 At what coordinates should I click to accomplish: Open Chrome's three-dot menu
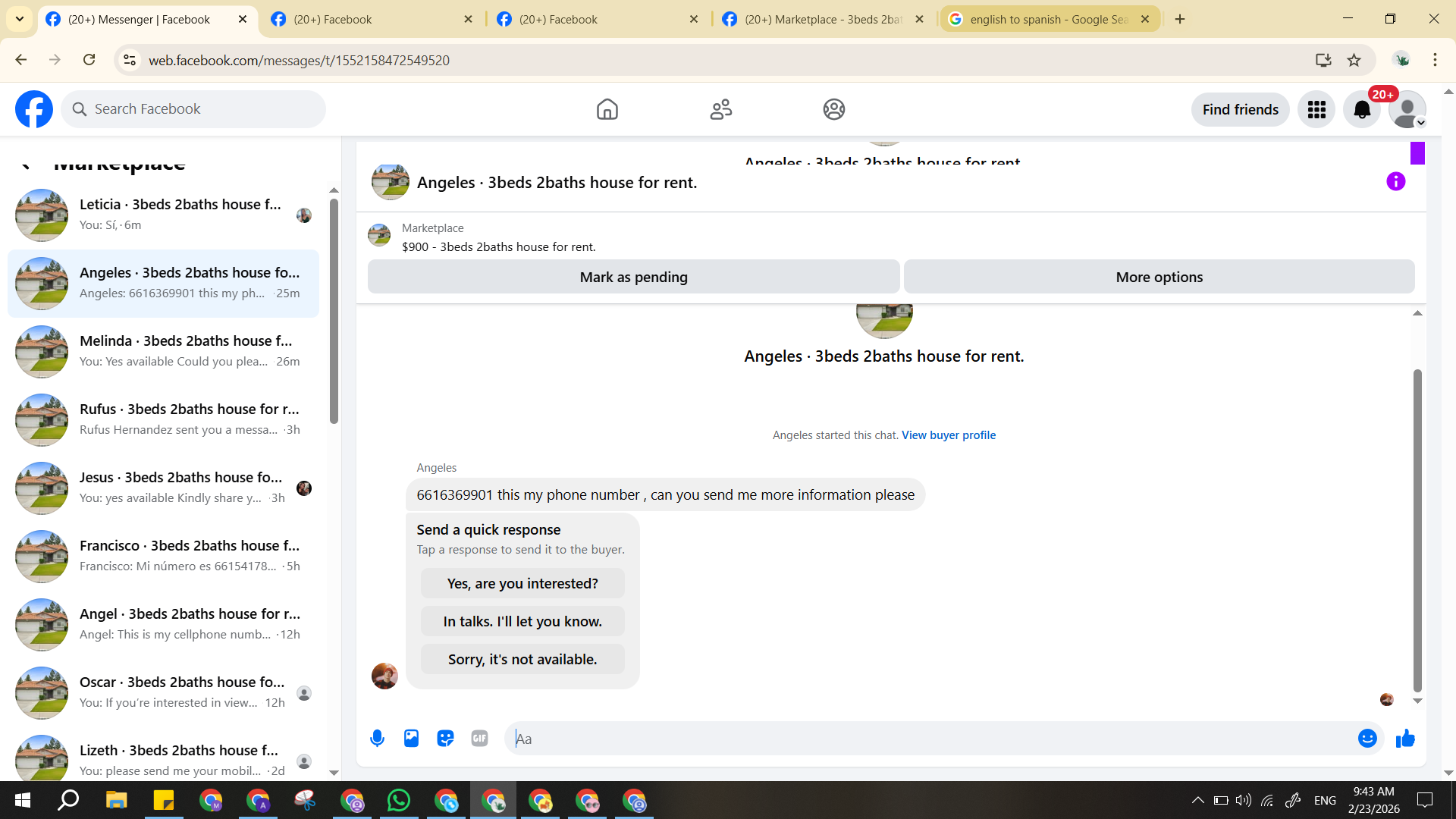pos(1435,60)
